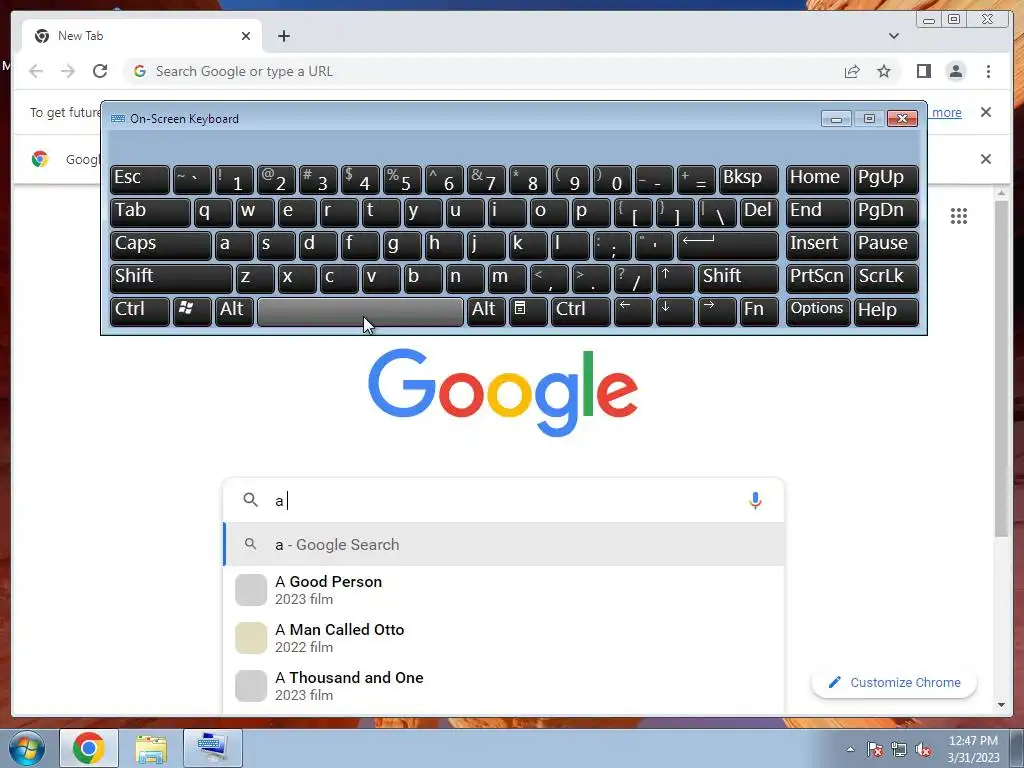Click the left arrow key on keyboard

pos(633,311)
